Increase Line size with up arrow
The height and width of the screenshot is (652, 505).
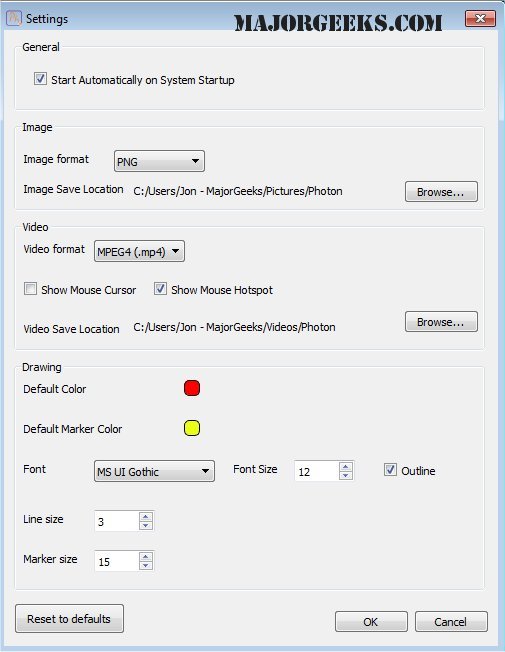point(146,517)
